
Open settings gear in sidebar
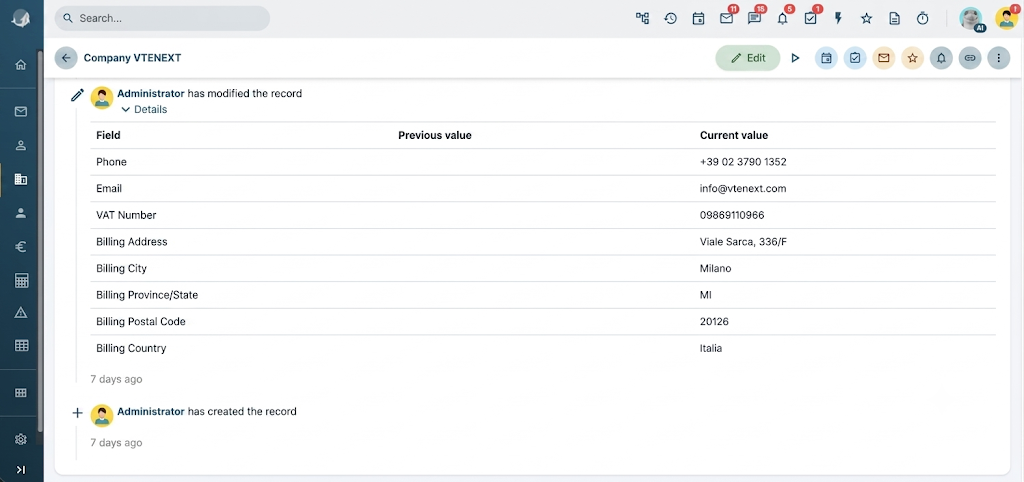tap(21, 439)
